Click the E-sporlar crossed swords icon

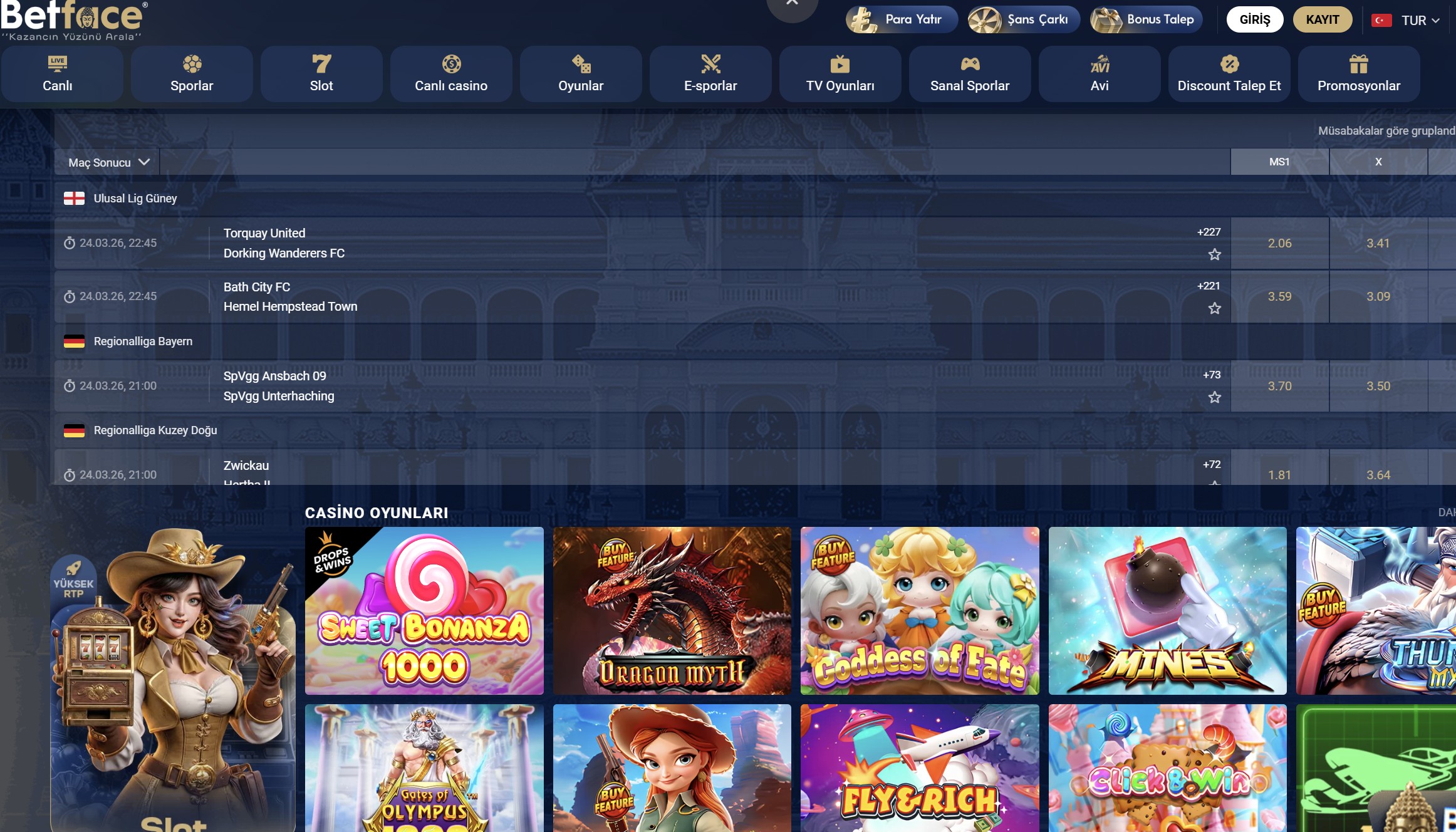[710, 63]
